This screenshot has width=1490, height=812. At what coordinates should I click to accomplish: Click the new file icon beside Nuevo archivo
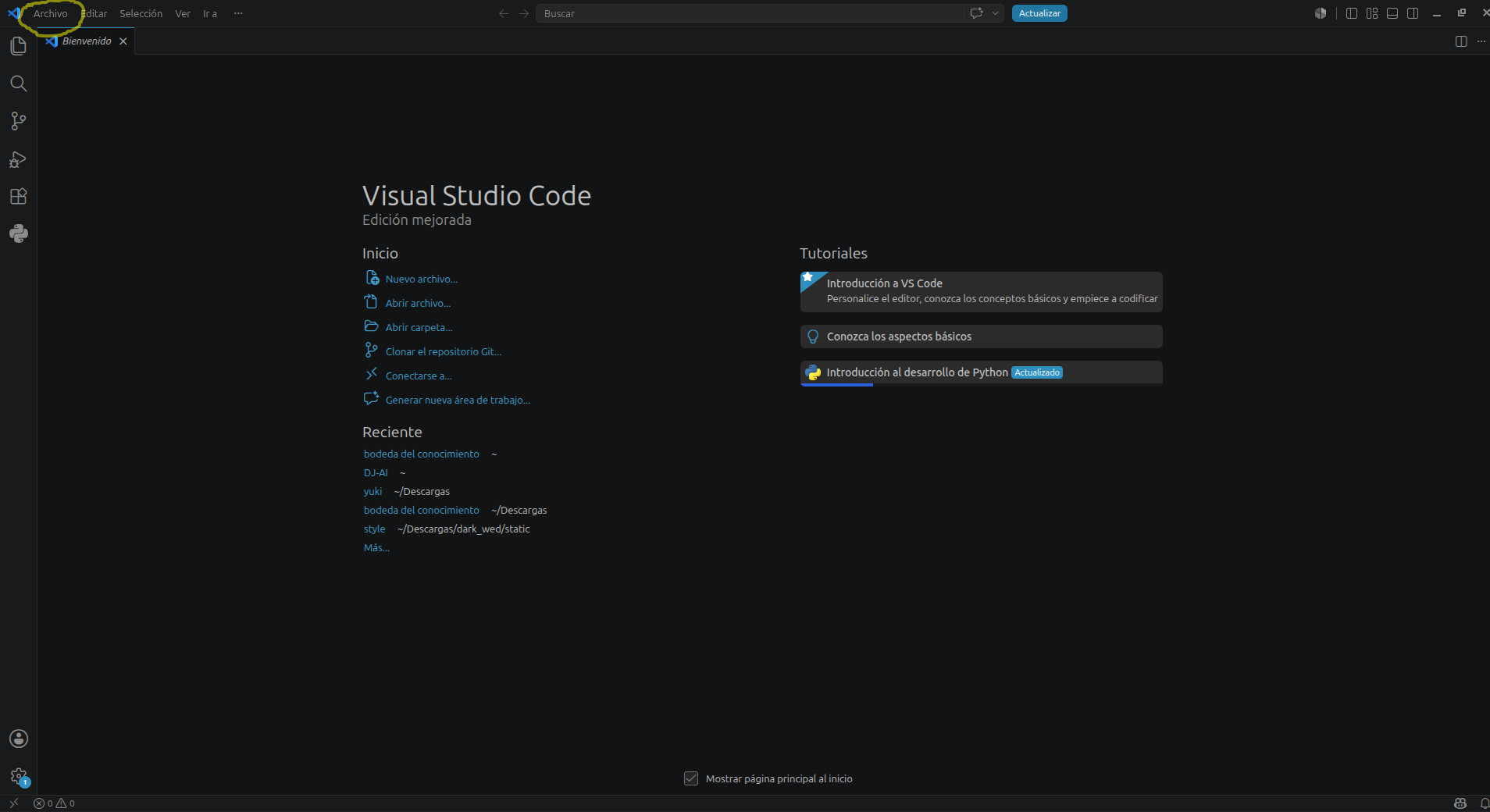point(372,278)
